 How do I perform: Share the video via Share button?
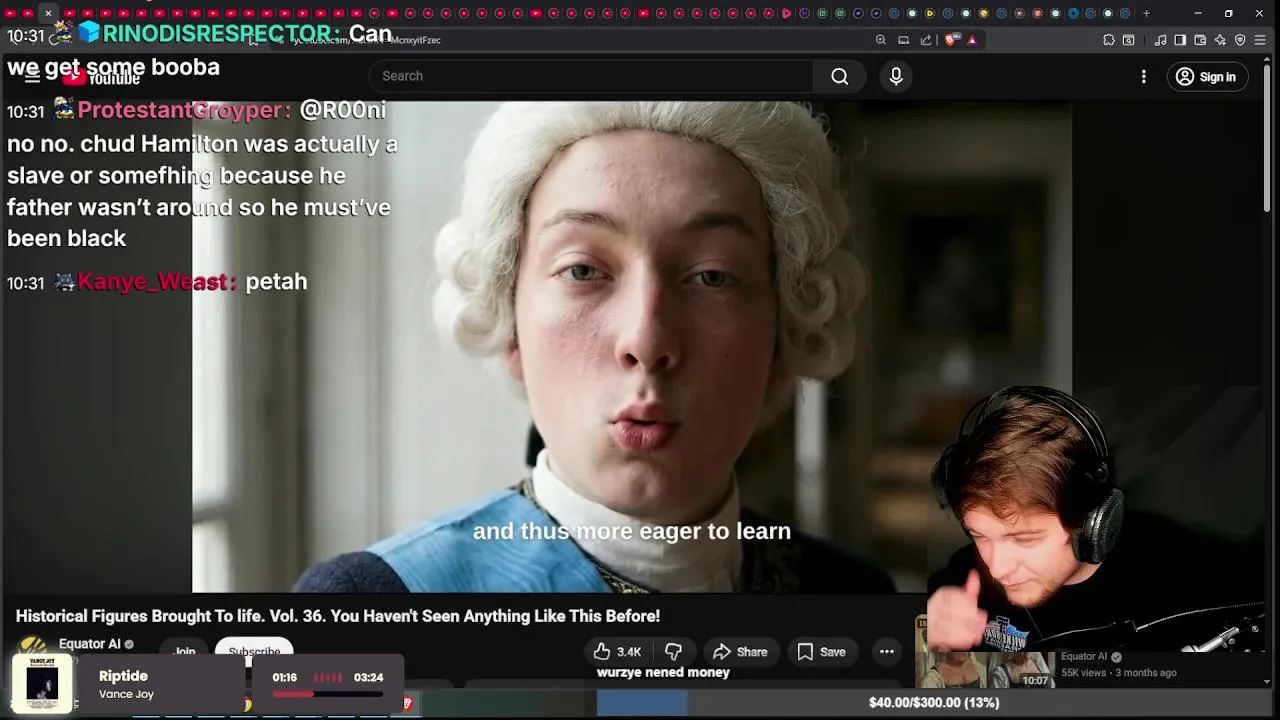pos(740,652)
